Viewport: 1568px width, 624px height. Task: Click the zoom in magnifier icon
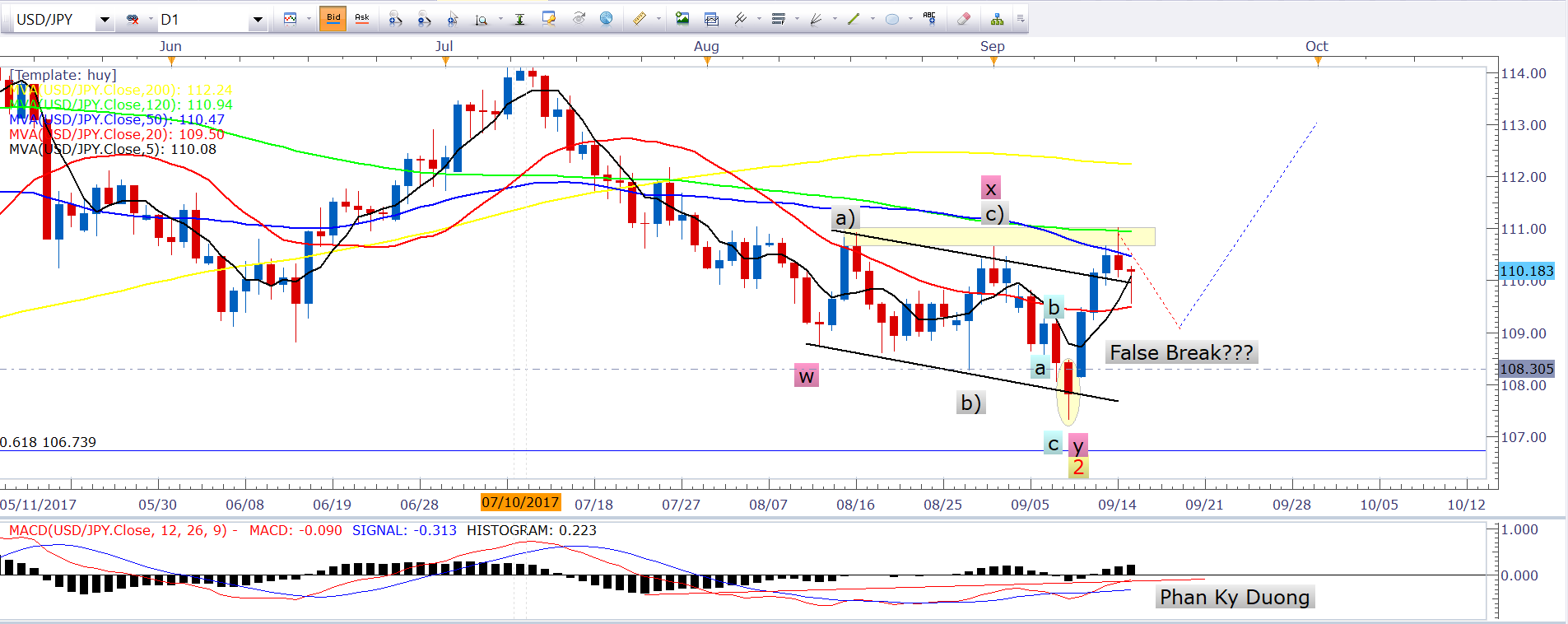pyautogui.click(x=395, y=19)
